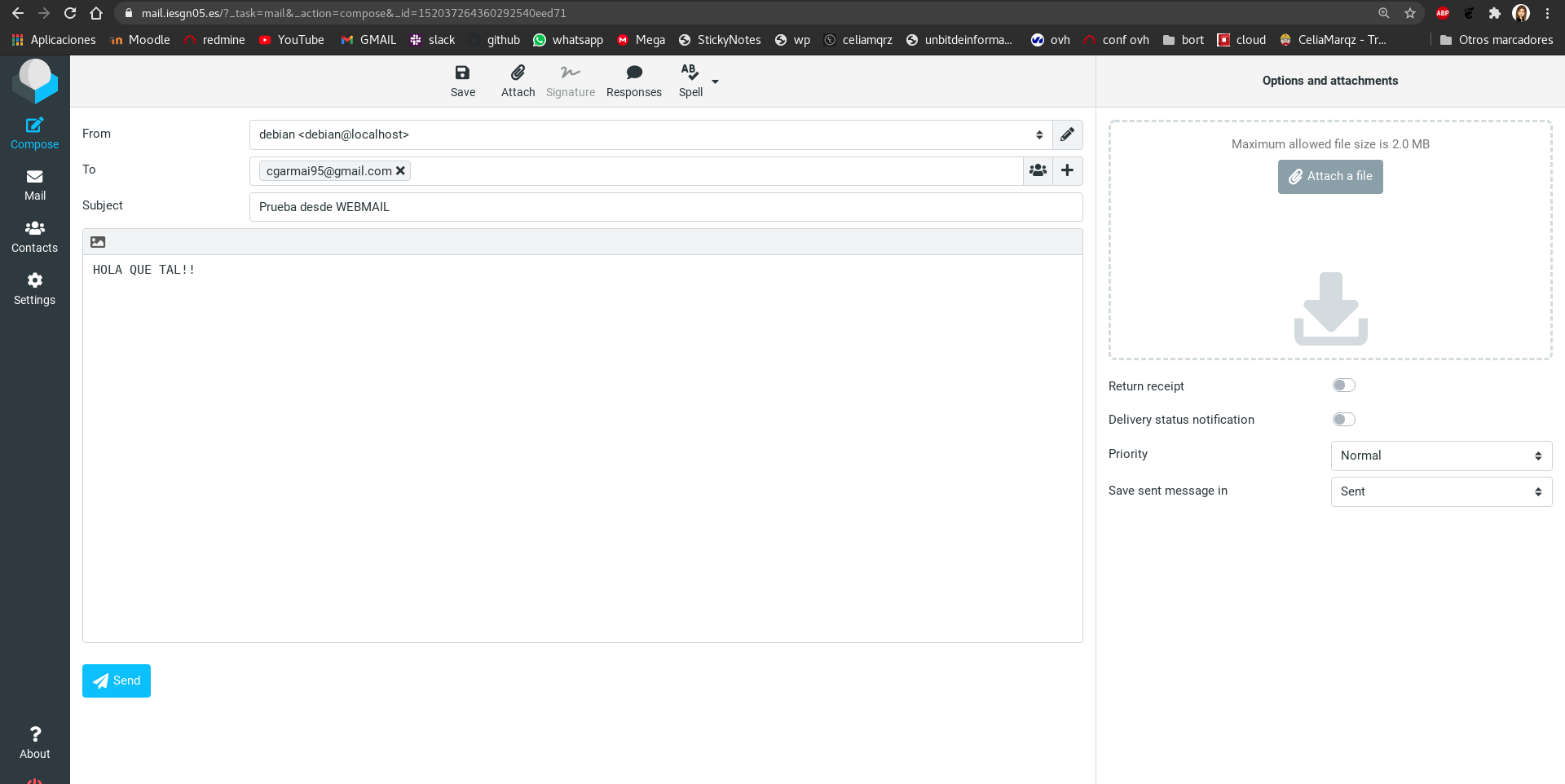Remove cgarmai95@gmail.com recipient with X
The height and width of the screenshot is (784, 1565).
pos(400,171)
